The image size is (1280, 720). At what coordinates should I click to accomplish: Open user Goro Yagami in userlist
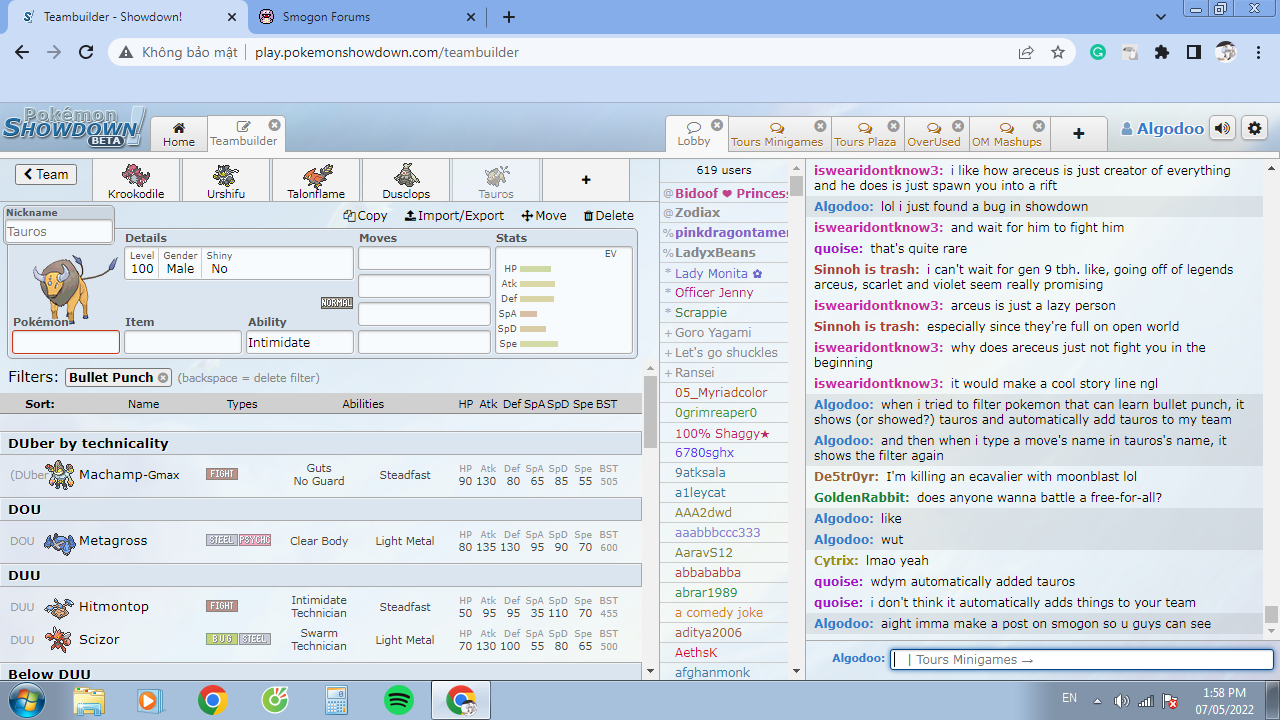(x=725, y=333)
